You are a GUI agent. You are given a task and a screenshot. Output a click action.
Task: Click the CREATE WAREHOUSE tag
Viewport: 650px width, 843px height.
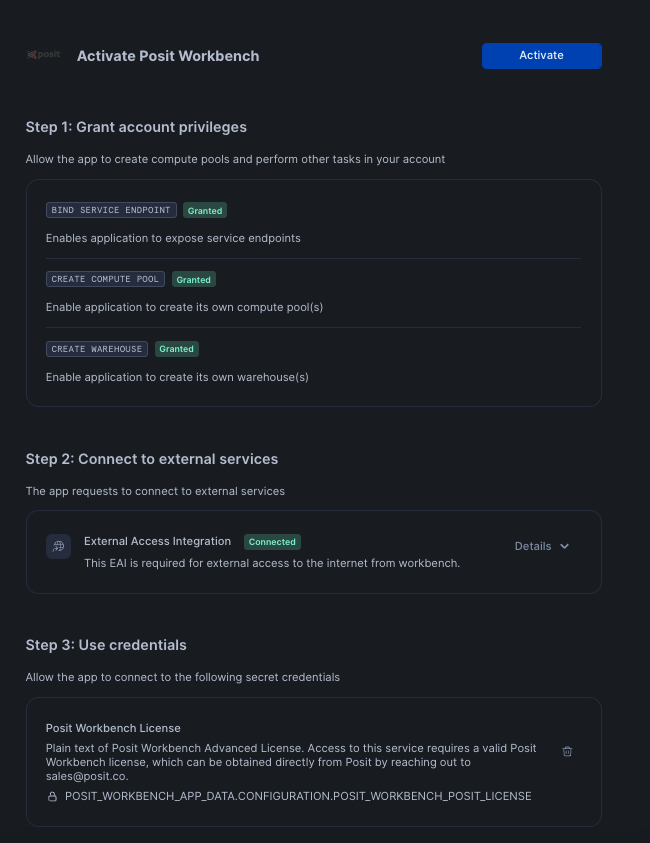(96, 349)
